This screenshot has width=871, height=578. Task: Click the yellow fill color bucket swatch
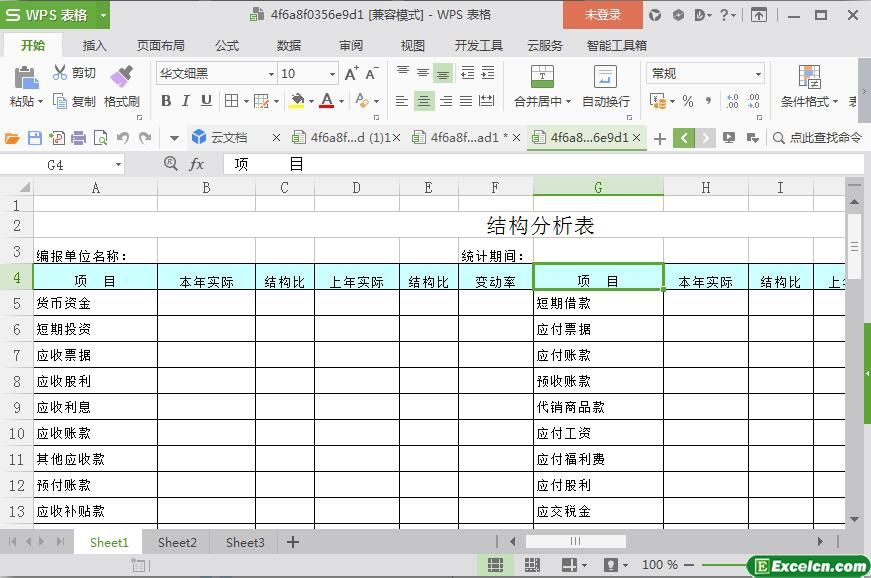pos(296,101)
